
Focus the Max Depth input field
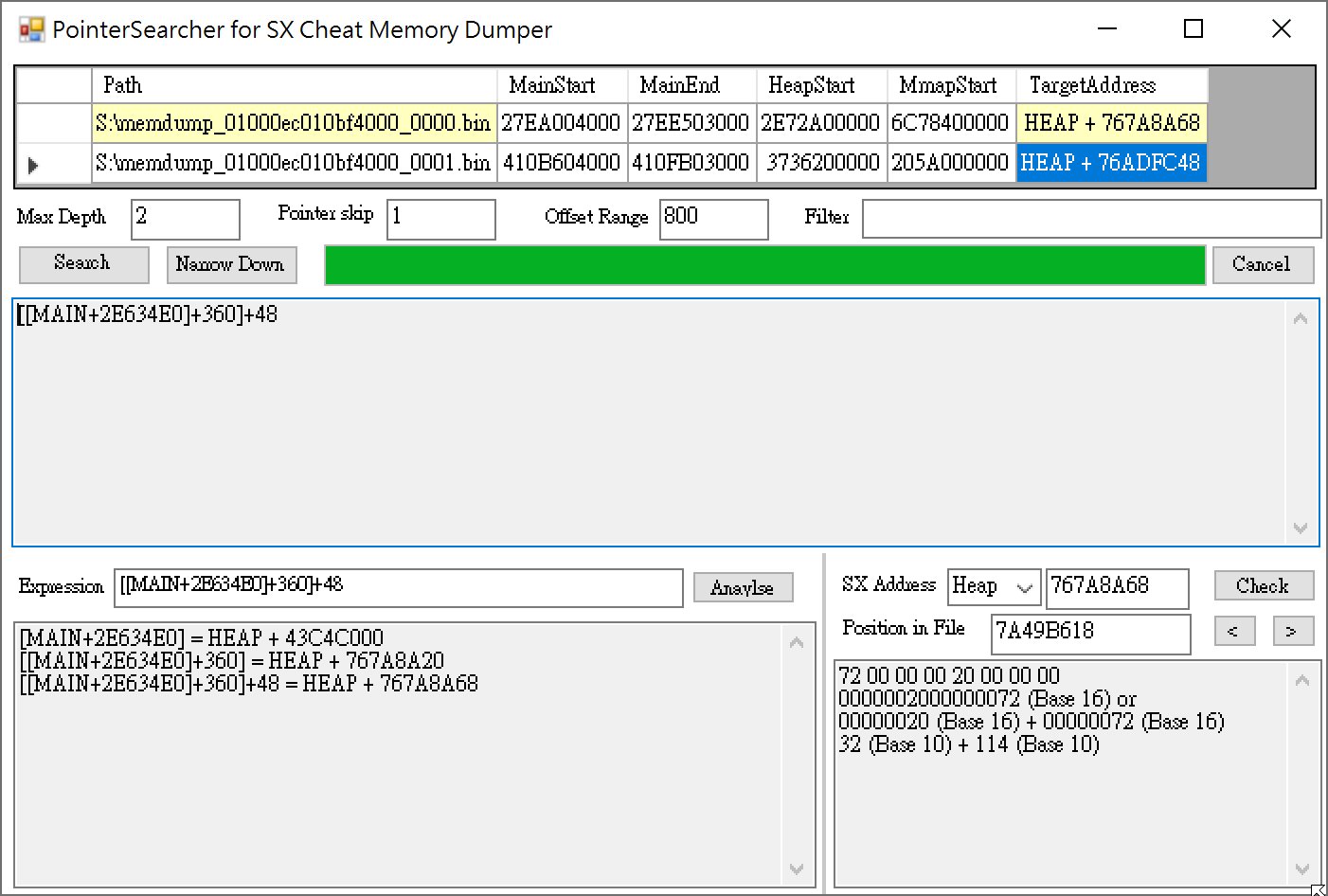pyautogui.click(x=186, y=219)
